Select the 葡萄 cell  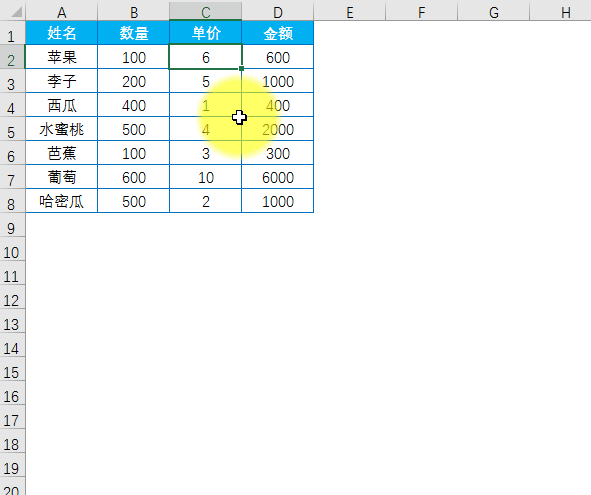pyautogui.click(x=61, y=177)
